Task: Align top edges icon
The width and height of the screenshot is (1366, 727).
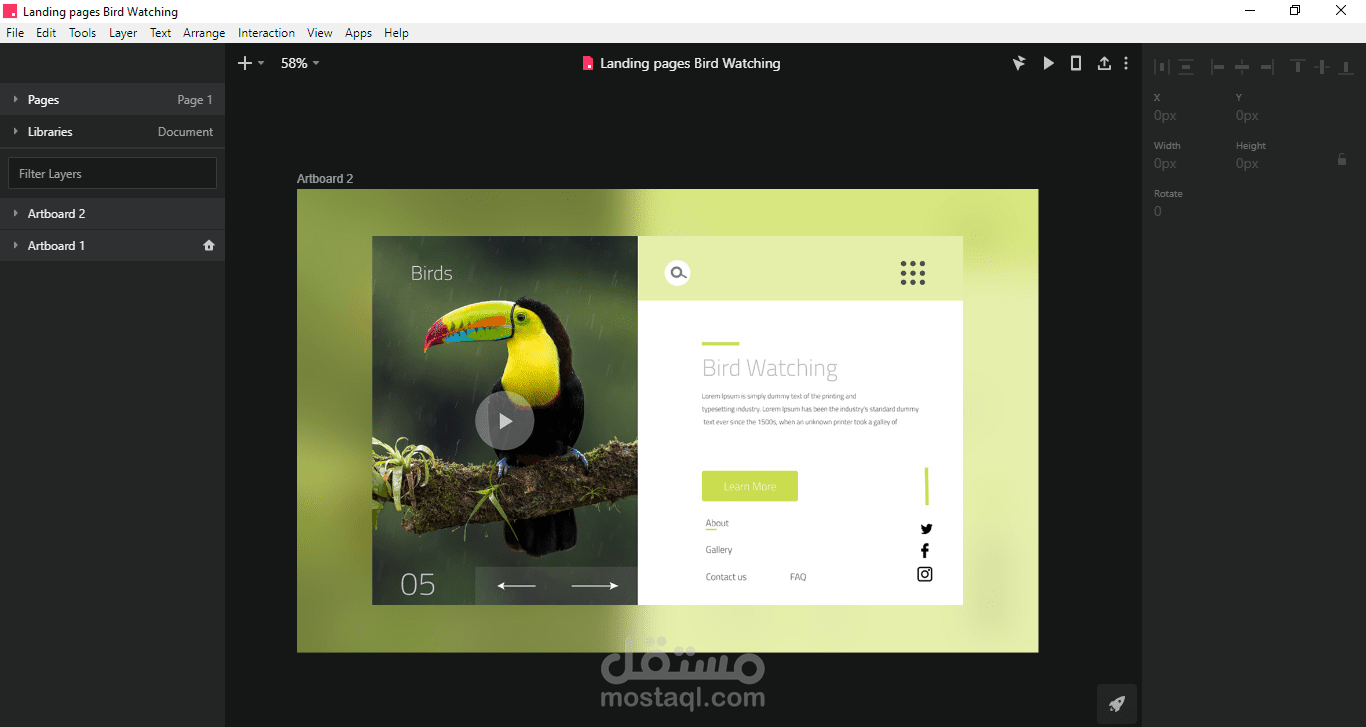Action: (x=1298, y=67)
